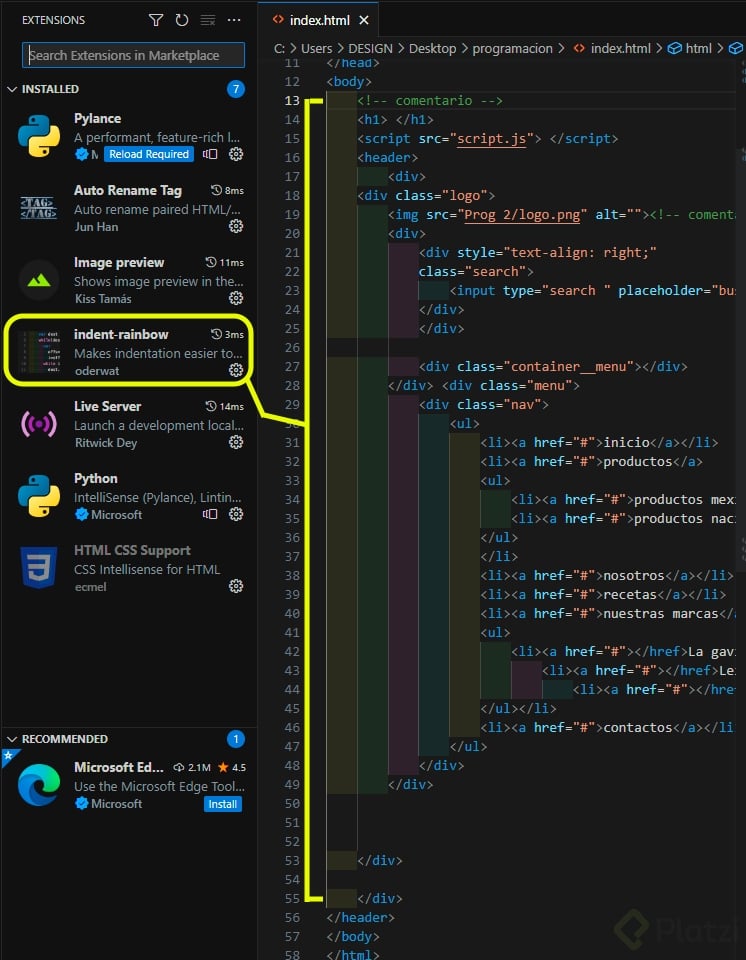Screen dimensions: 746x960
Task: Click Users in the breadcrumb
Action: [x=316, y=48]
